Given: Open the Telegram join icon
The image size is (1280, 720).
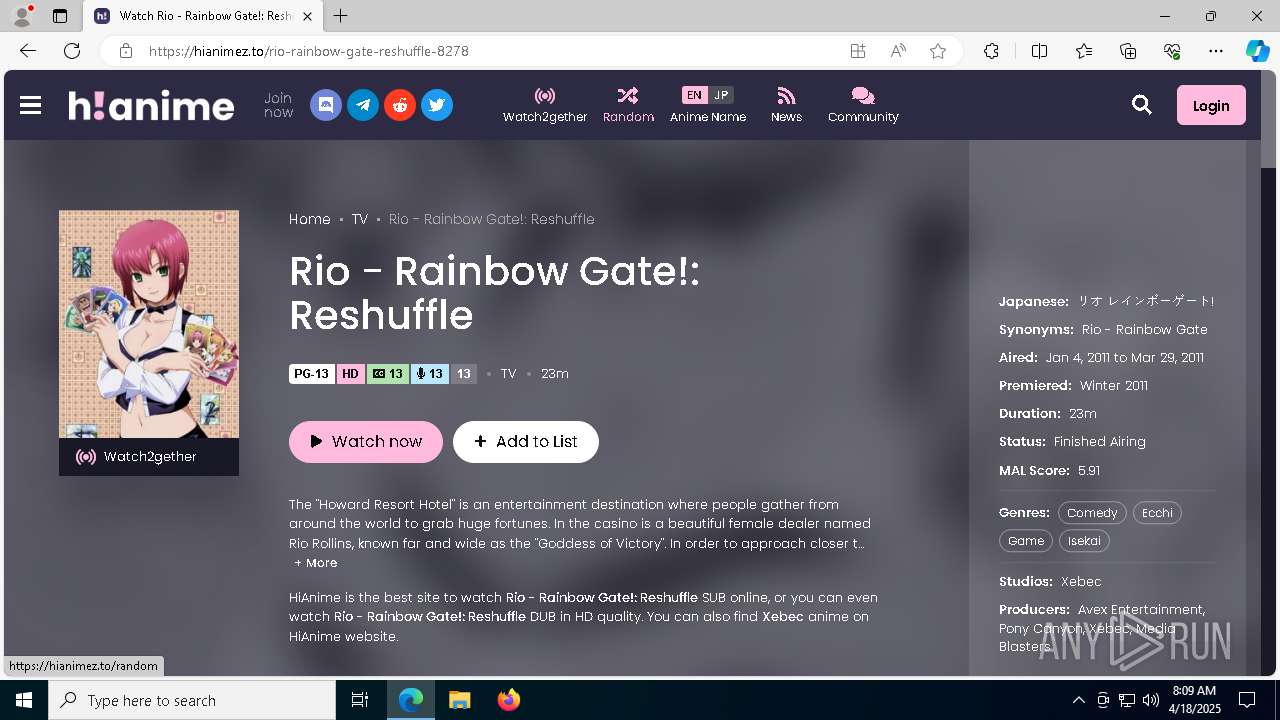Looking at the screenshot, I should 363,105.
